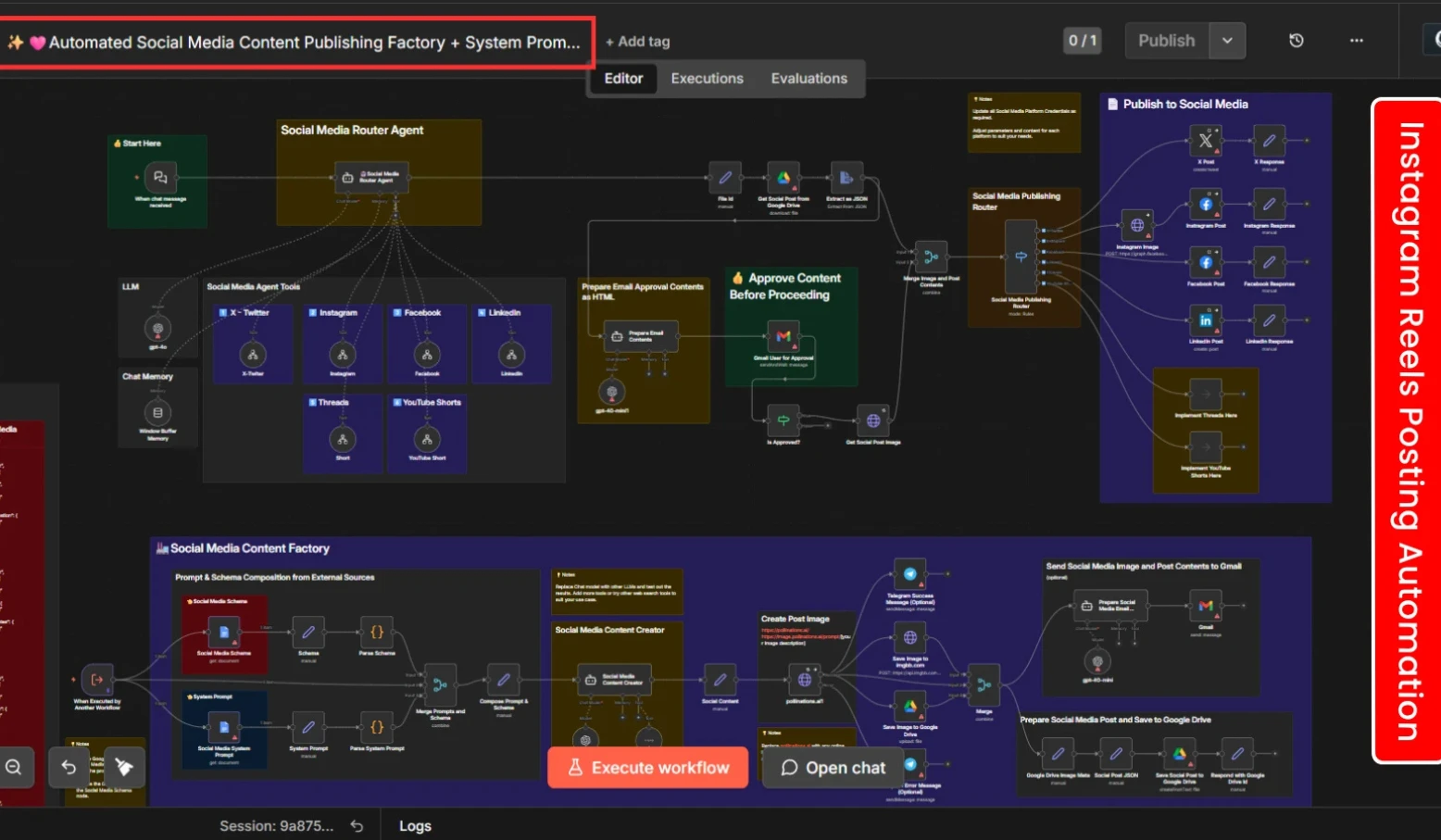Click the Publish button
Viewport: 1441px width, 840px height.
point(1166,41)
